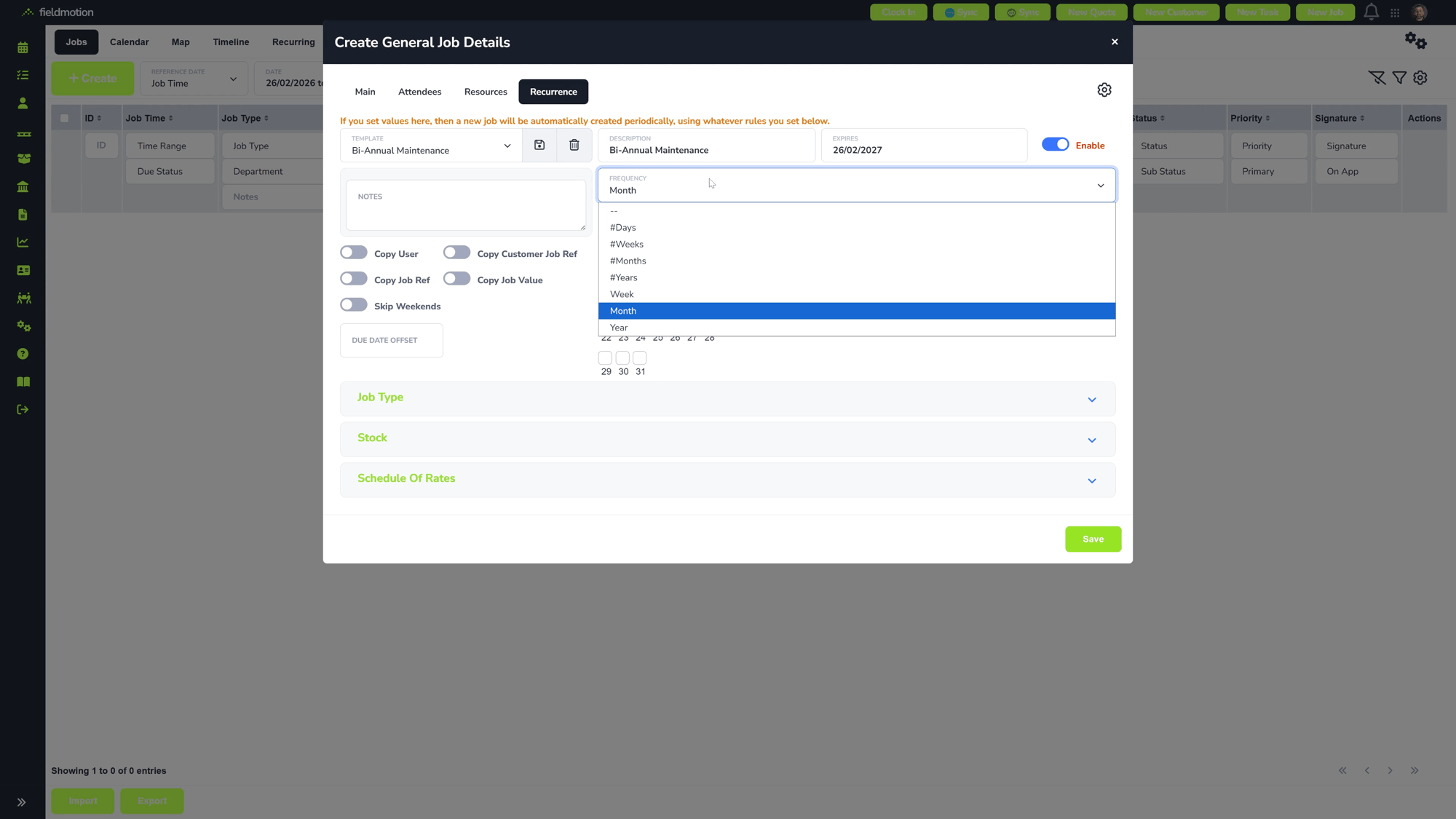The height and width of the screenshot is (819, 1456).
Task: Open the notifications bell
Action: [x=1371, y=12]
